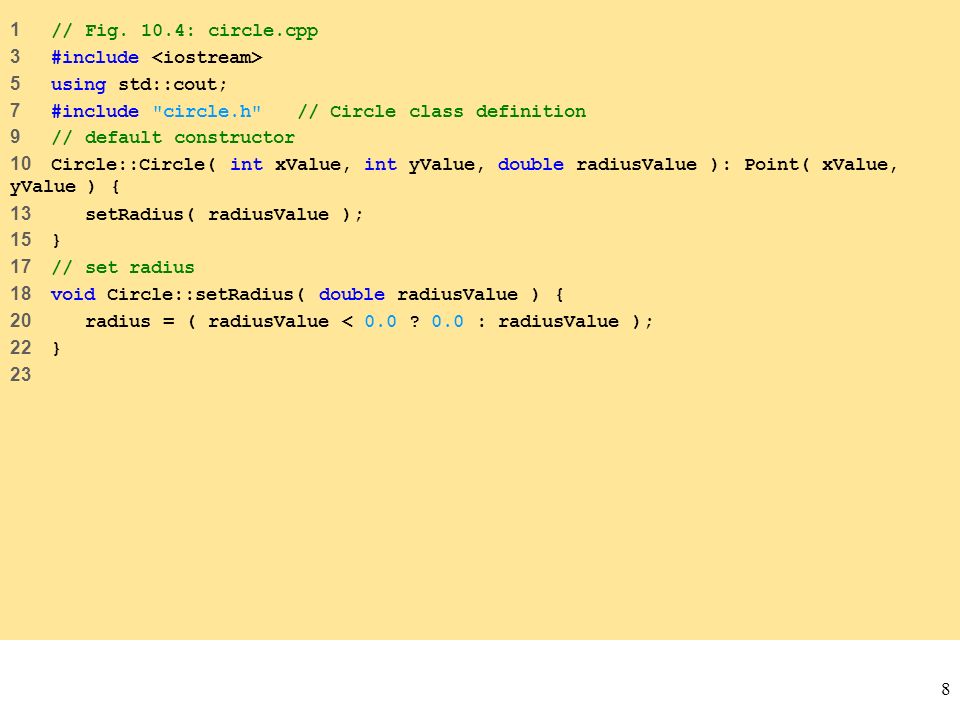Click closing brace on line 15
Screen dimensions: 960x720
point(56,241)
